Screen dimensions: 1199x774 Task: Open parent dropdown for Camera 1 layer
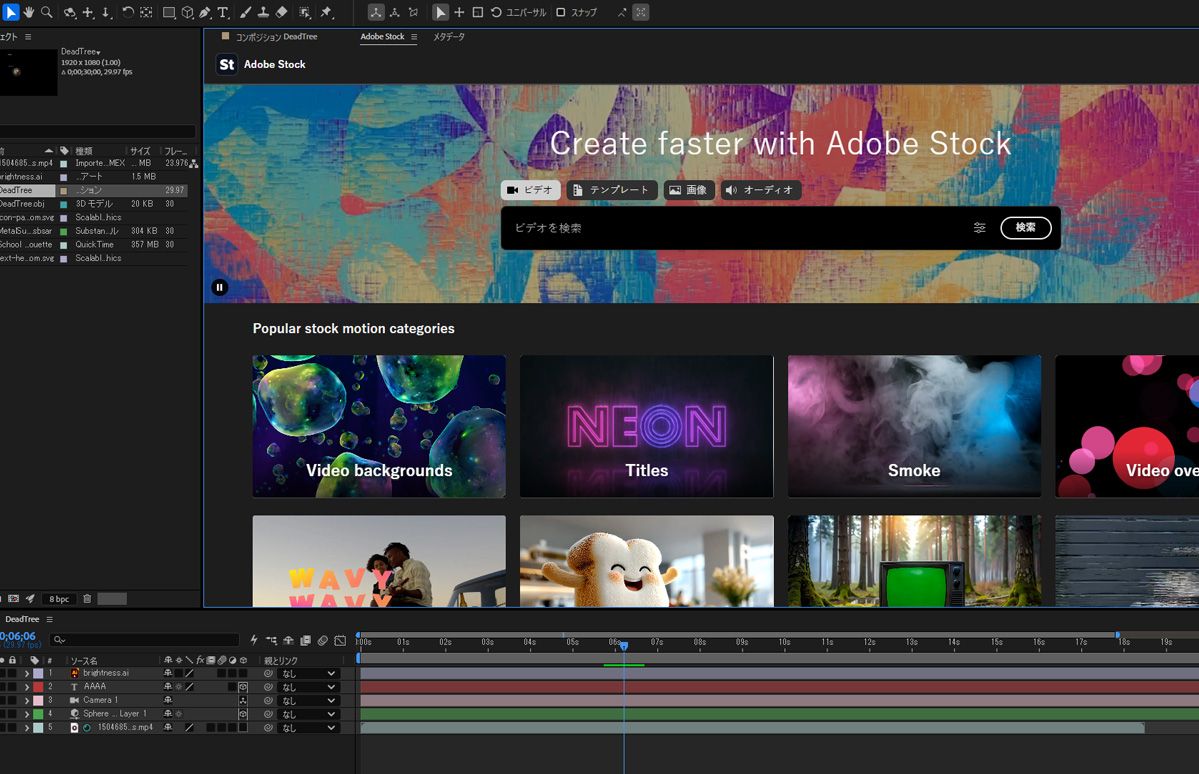(308, 701)
